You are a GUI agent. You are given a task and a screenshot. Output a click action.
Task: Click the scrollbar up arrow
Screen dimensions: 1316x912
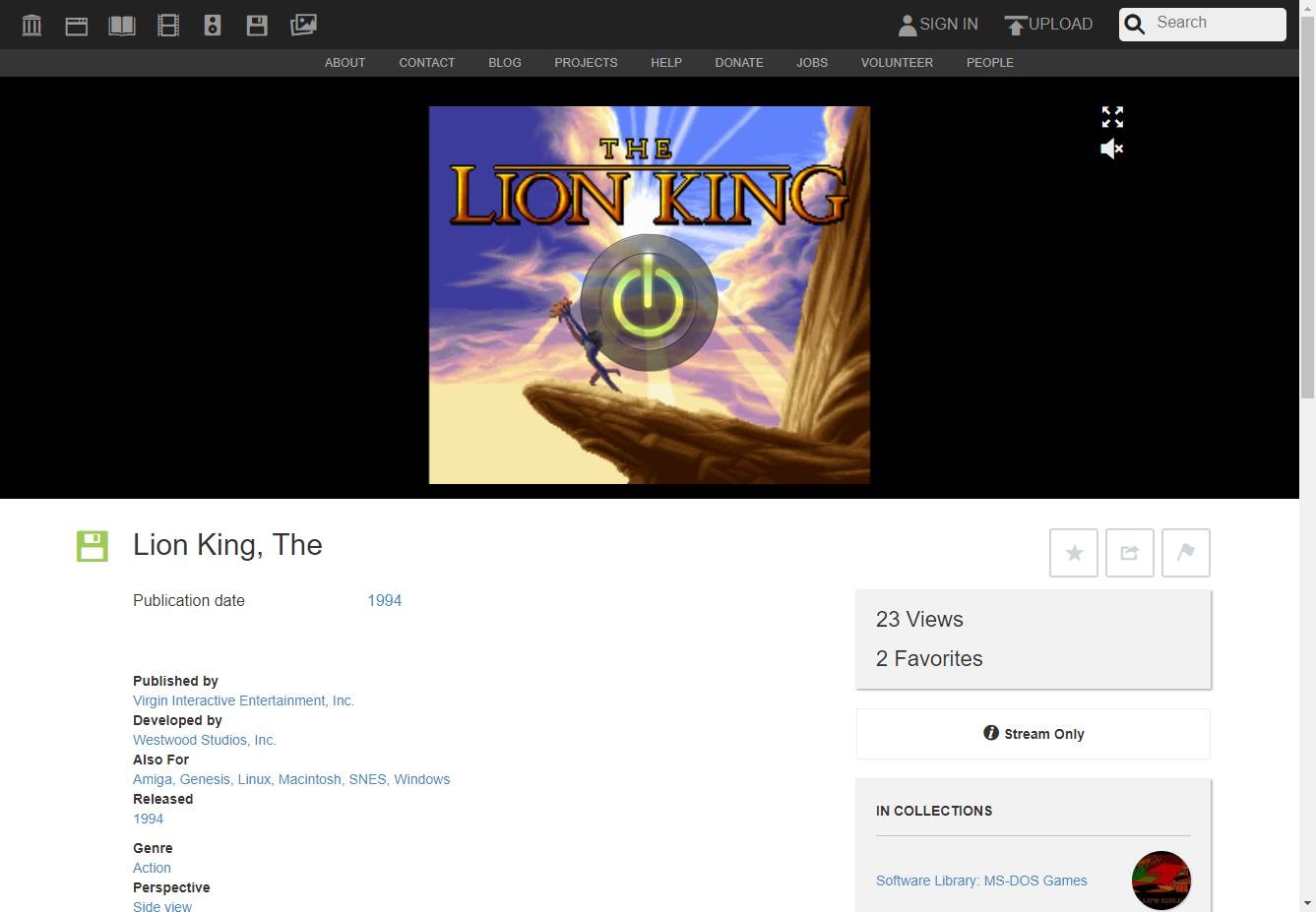click(x=1307, y=7)
